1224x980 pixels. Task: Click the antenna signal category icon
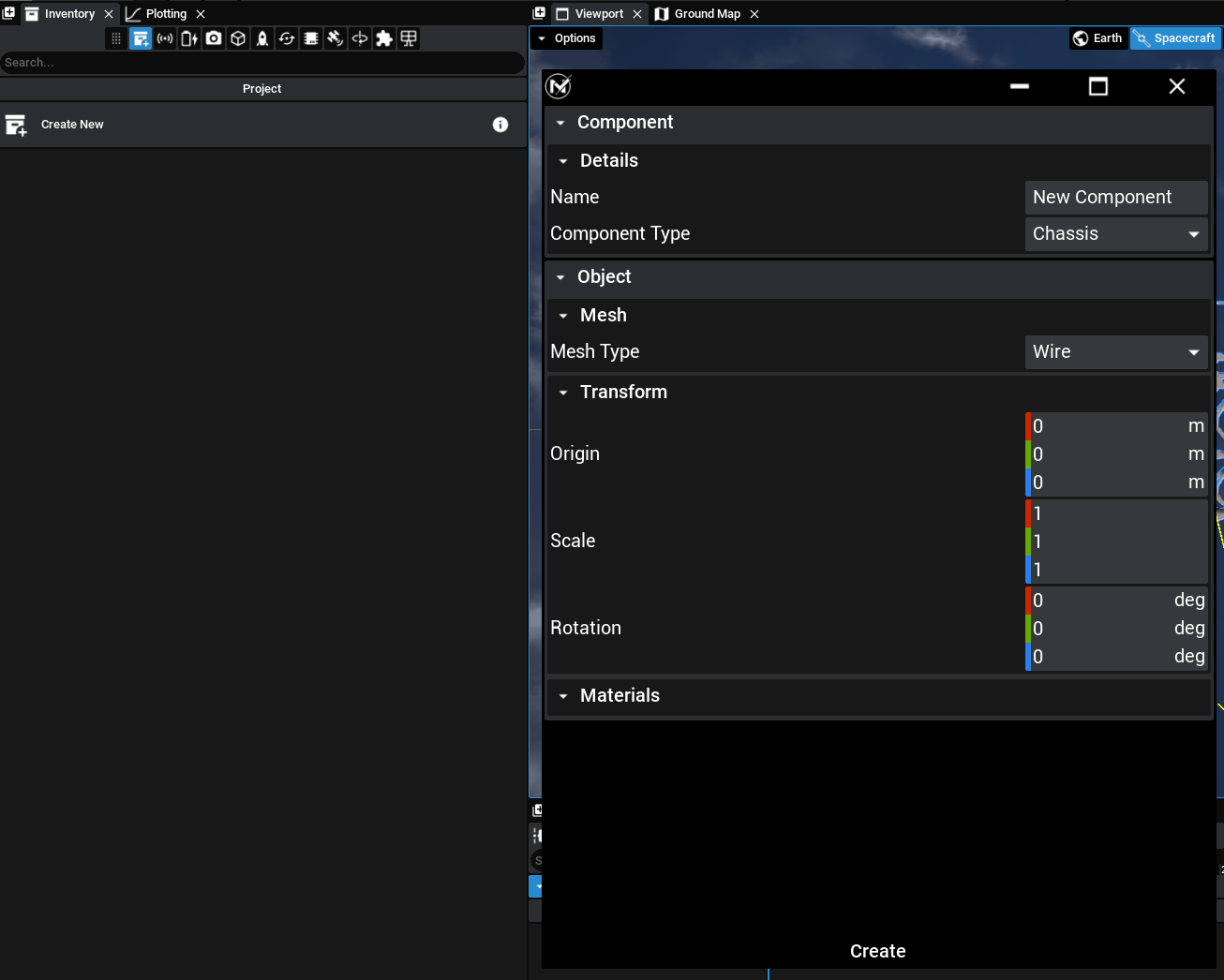165,38
